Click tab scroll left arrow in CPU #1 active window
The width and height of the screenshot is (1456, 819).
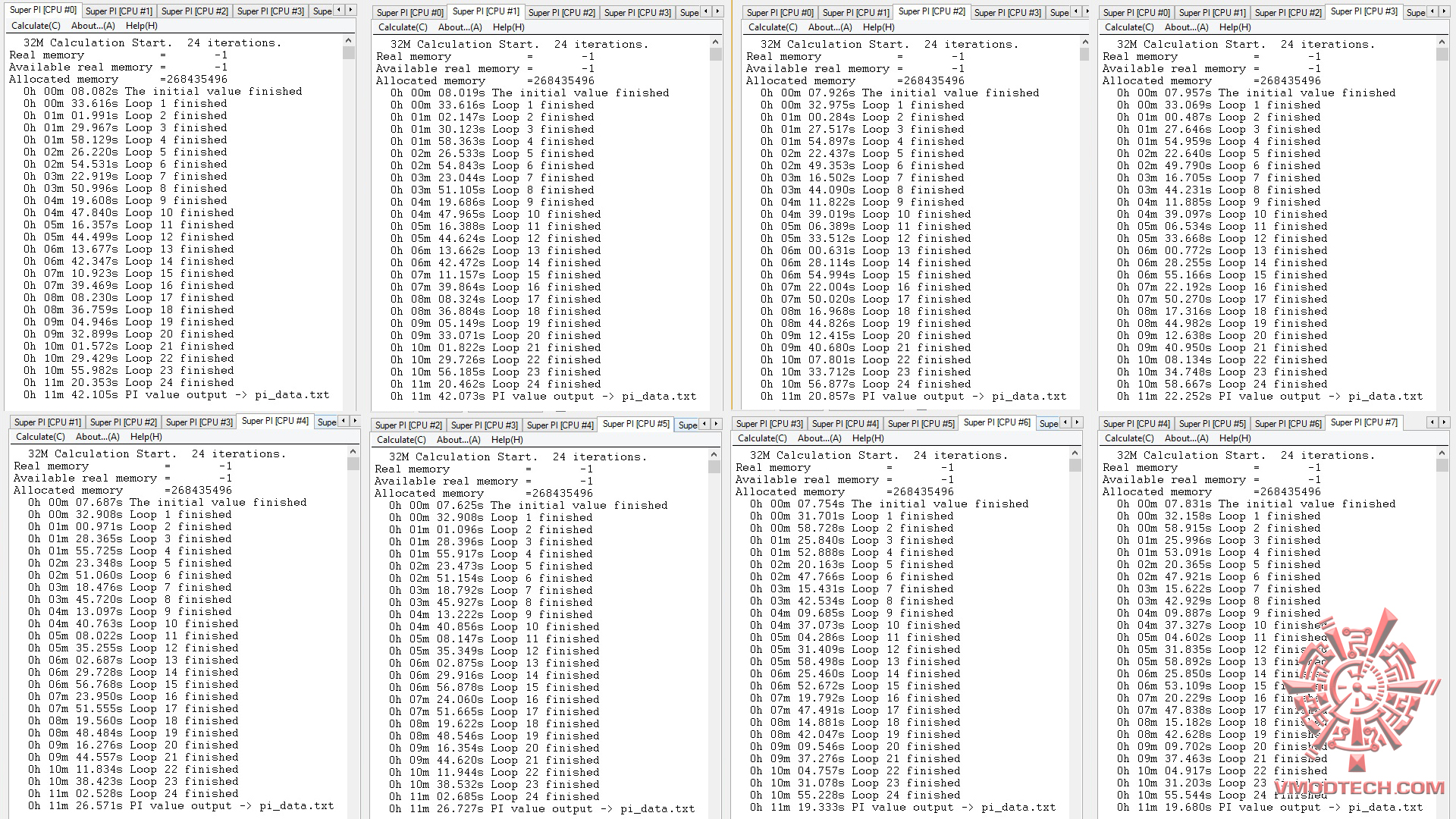(x=706, y=11)
